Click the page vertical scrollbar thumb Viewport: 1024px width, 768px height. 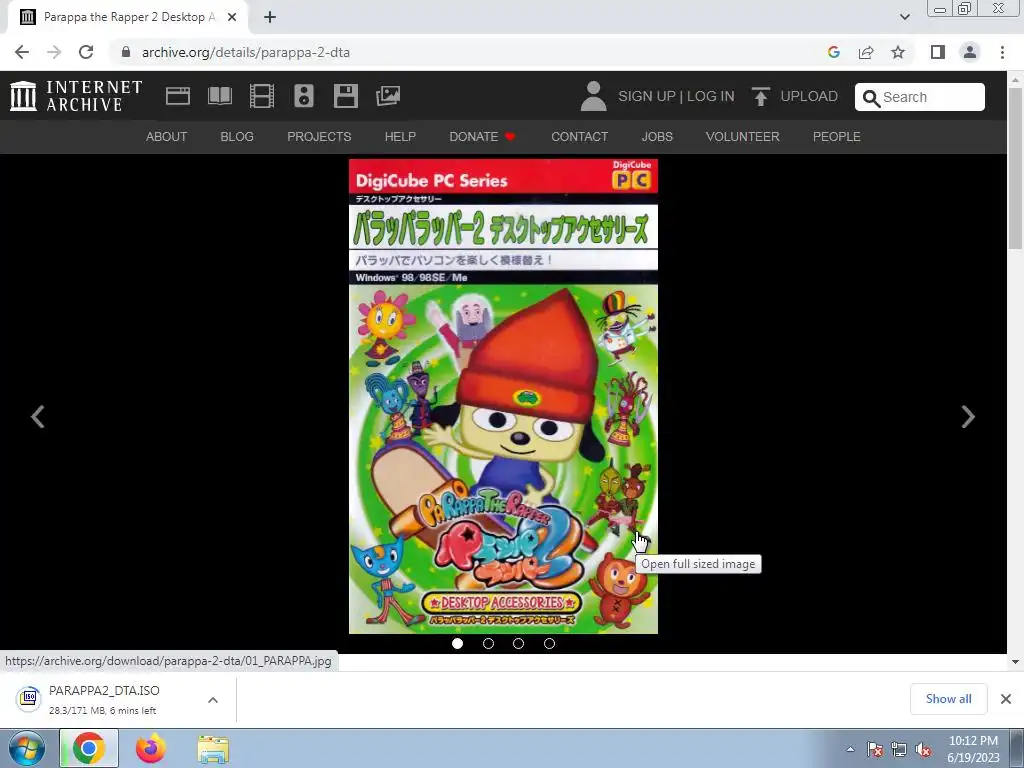[x=1015, y=168]
